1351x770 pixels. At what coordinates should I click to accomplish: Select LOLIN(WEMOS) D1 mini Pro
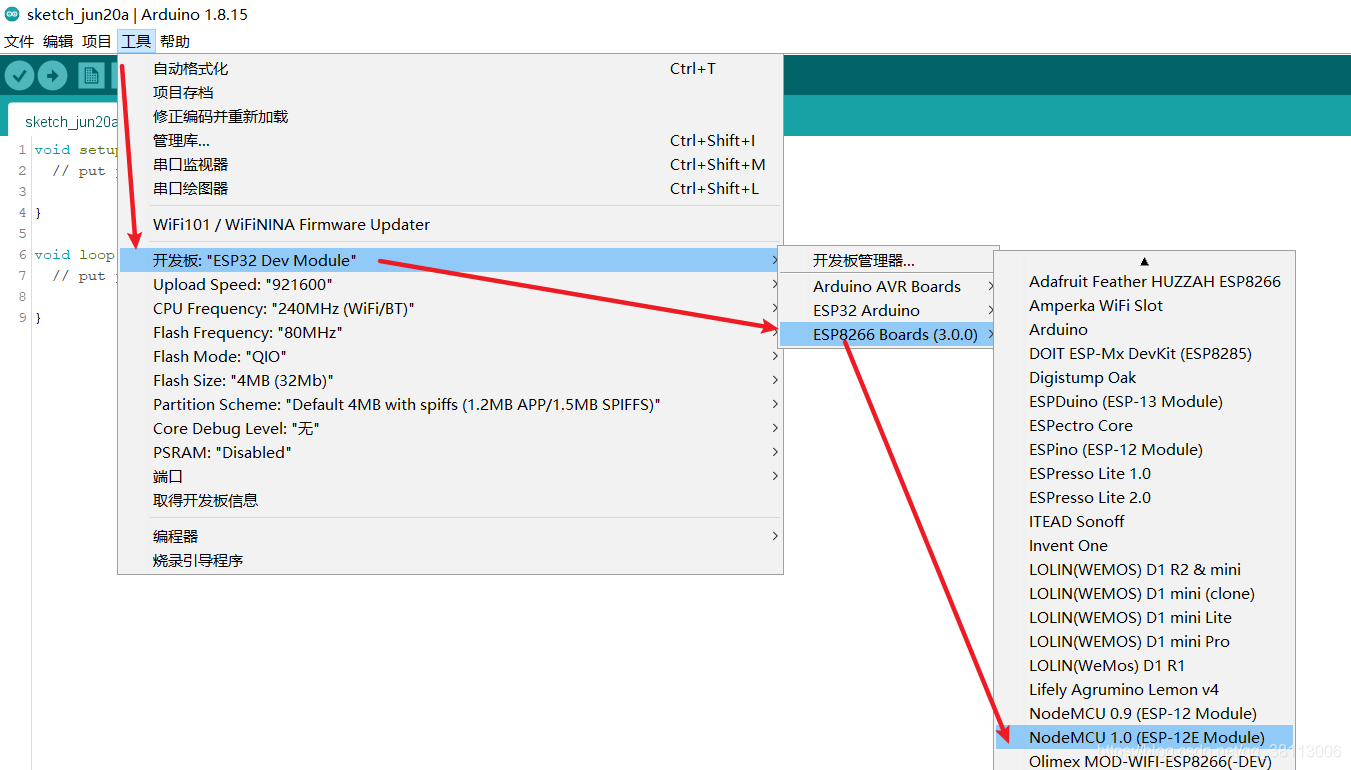coord(1144,642)
